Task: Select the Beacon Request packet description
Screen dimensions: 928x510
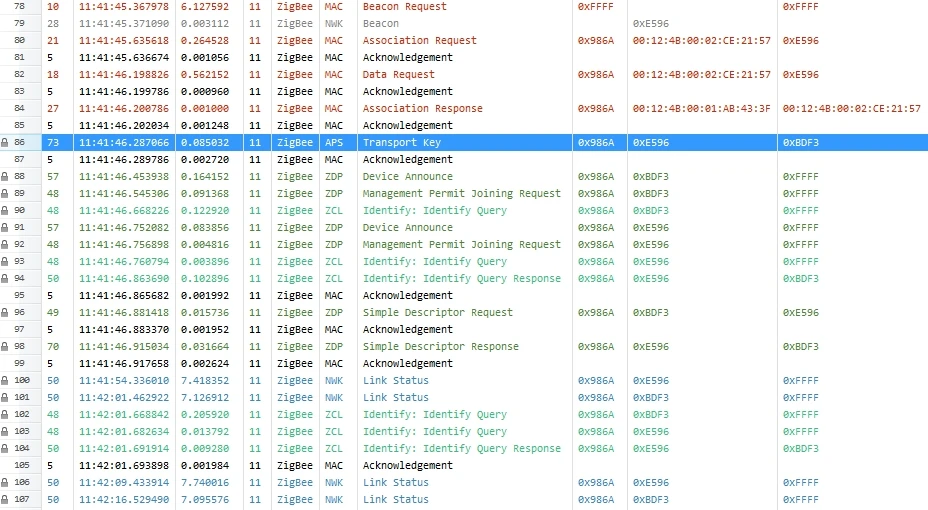Action: click(404, 7)
